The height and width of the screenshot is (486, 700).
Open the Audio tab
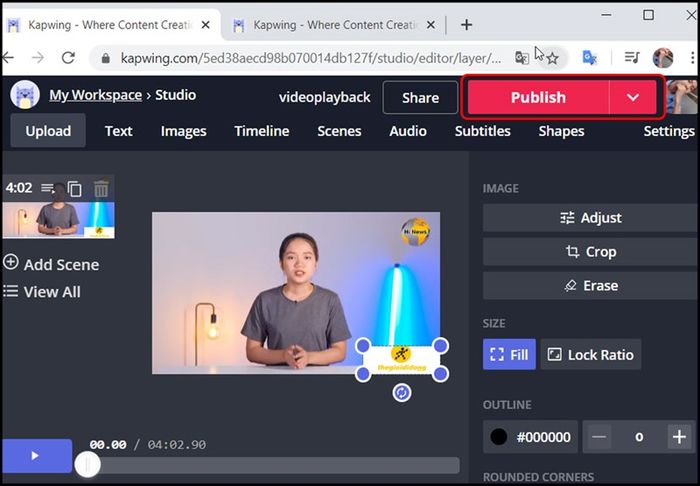tap(408, 131)
